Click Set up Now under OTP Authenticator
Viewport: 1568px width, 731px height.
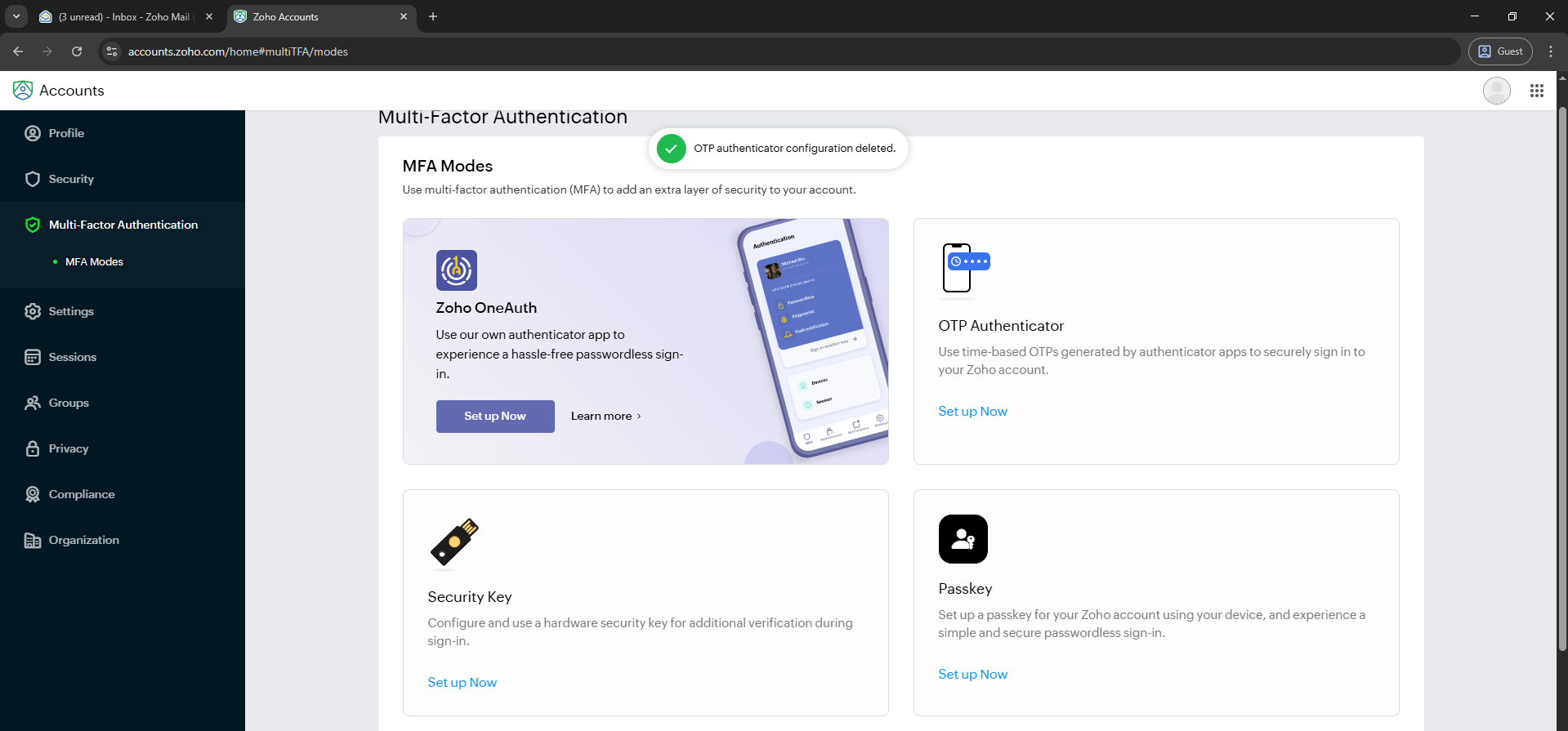972,412
